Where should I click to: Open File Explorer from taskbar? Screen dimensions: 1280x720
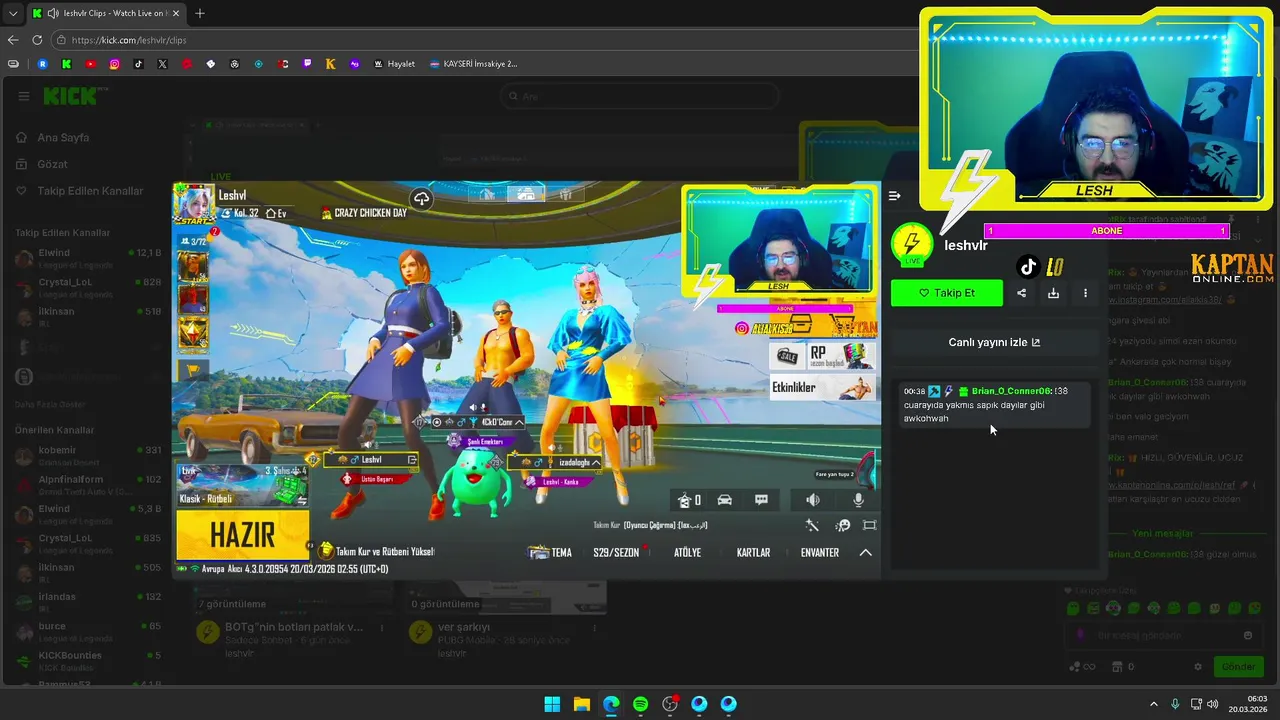point(581,704)
